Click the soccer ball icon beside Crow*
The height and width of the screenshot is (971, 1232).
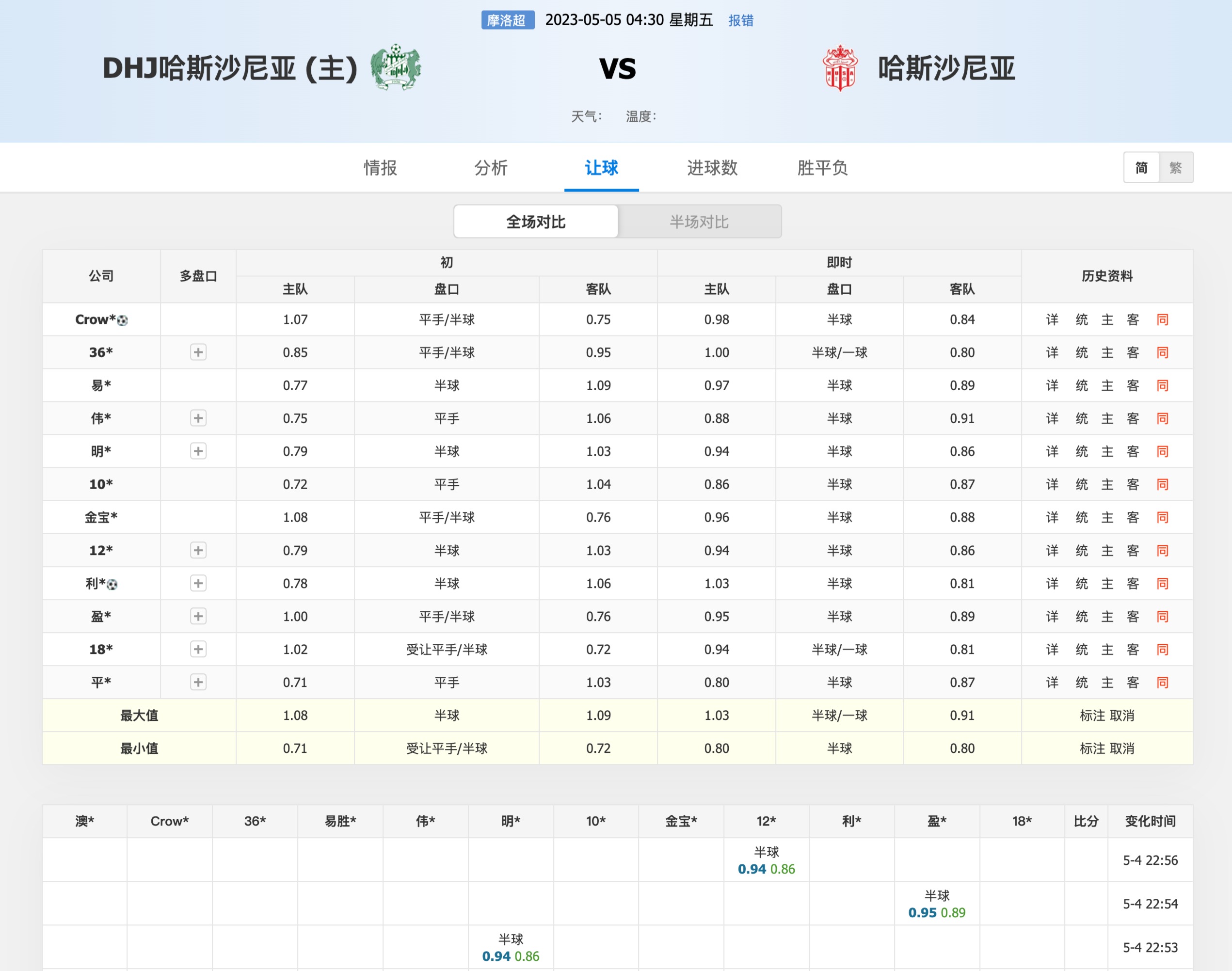[122, 320]
